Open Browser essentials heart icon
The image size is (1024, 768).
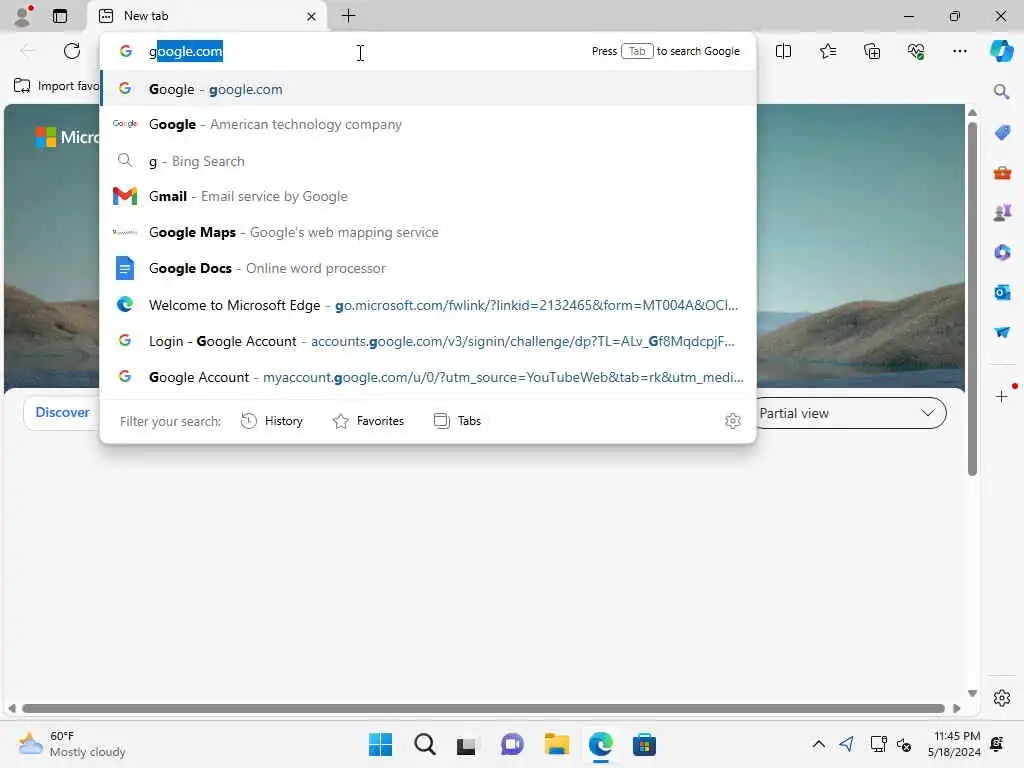916,51
